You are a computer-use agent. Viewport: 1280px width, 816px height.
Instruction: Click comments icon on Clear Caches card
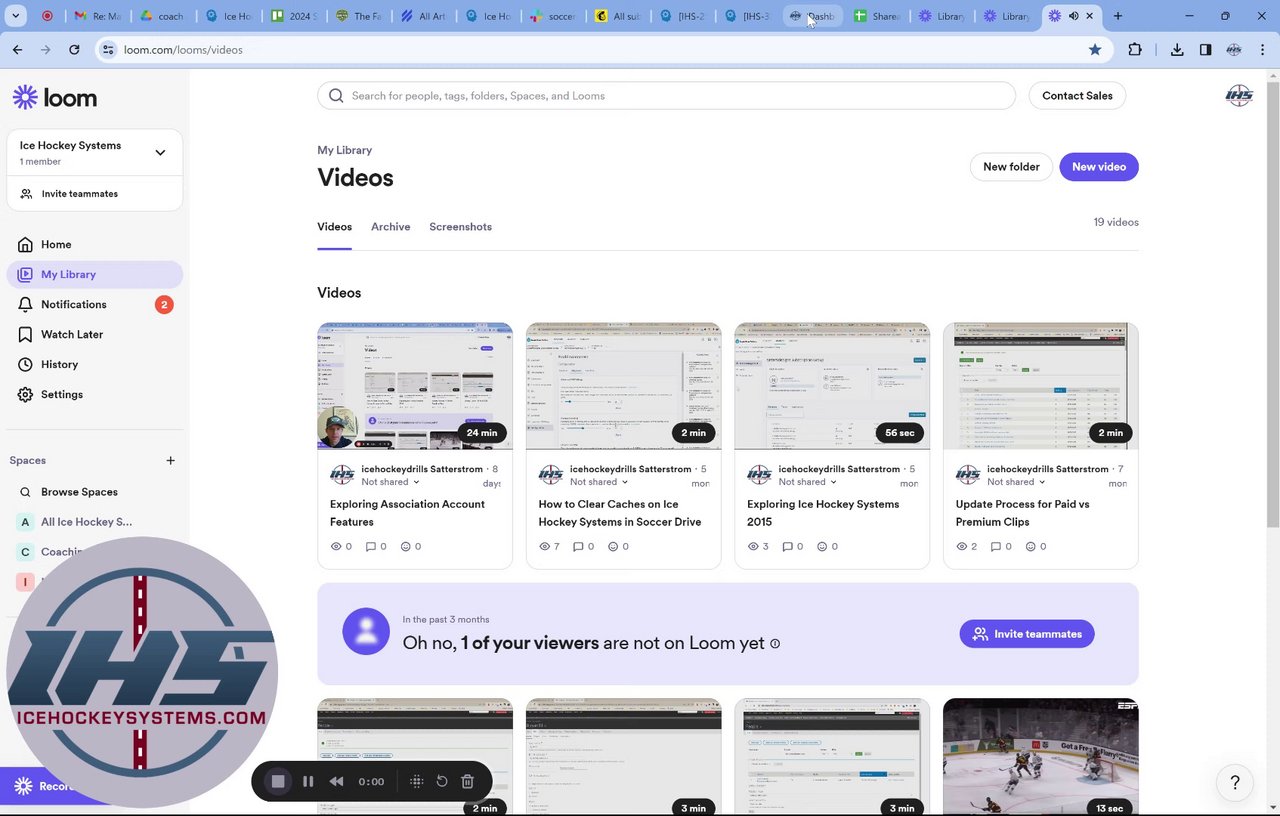pos(579,546)
